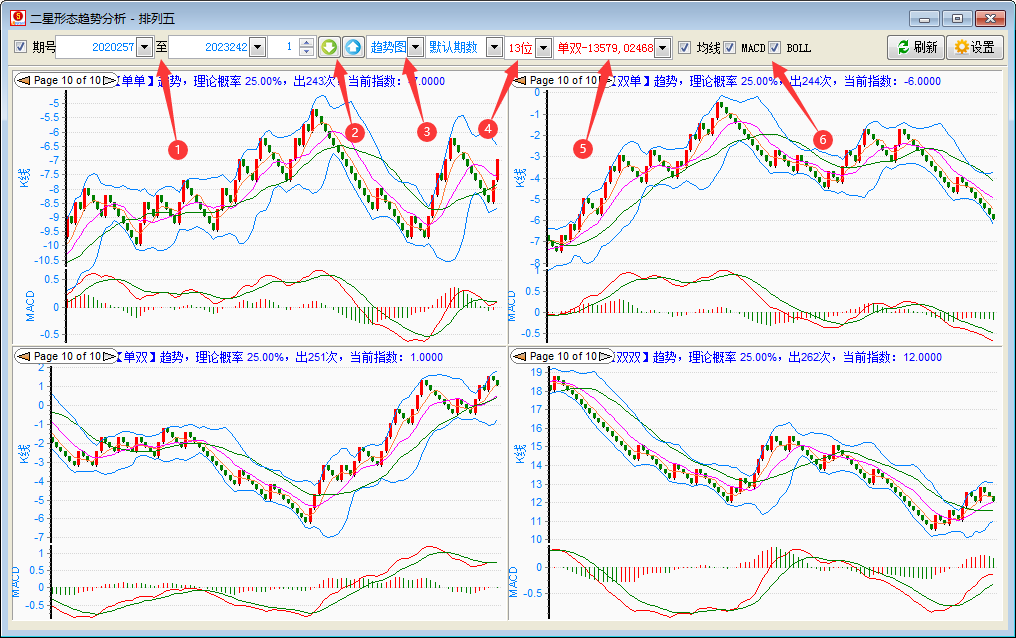1016x638 pixels.
Task: Click the green down arrow button
Action: tap(329, 47)
